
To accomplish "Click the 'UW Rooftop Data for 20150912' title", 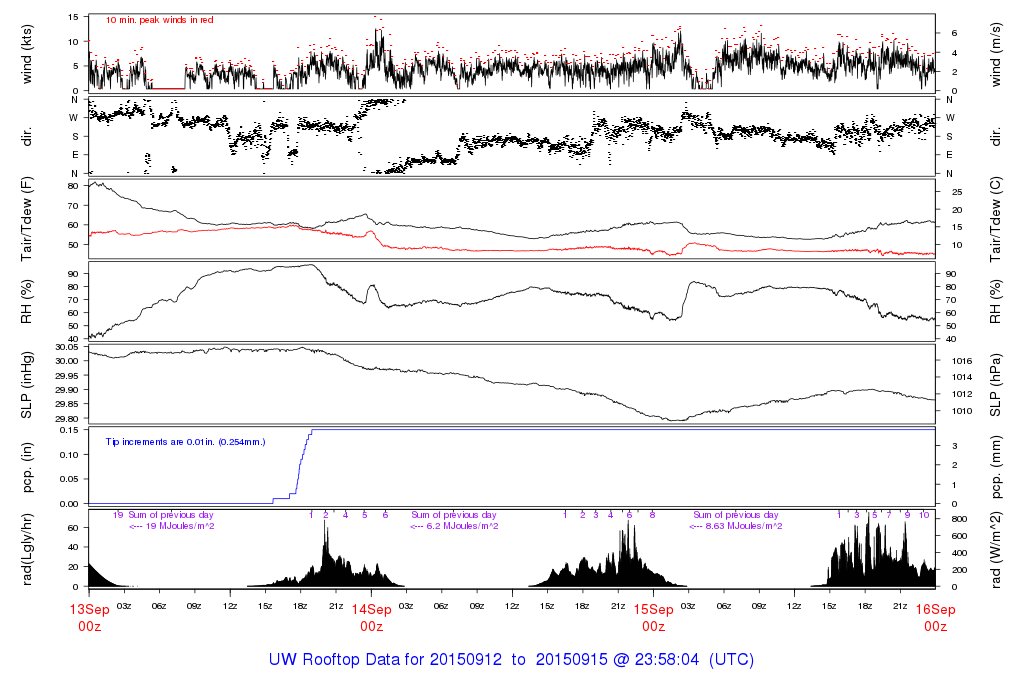I will pyautogui.click(x=385, y=660).
